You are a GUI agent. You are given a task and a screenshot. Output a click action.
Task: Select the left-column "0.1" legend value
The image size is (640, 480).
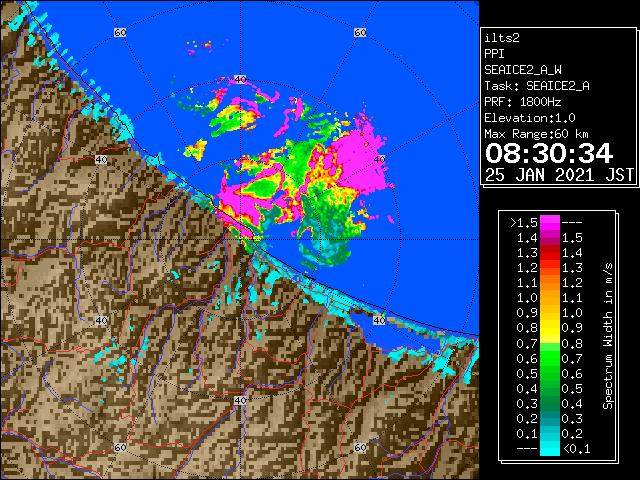point(527,434)
